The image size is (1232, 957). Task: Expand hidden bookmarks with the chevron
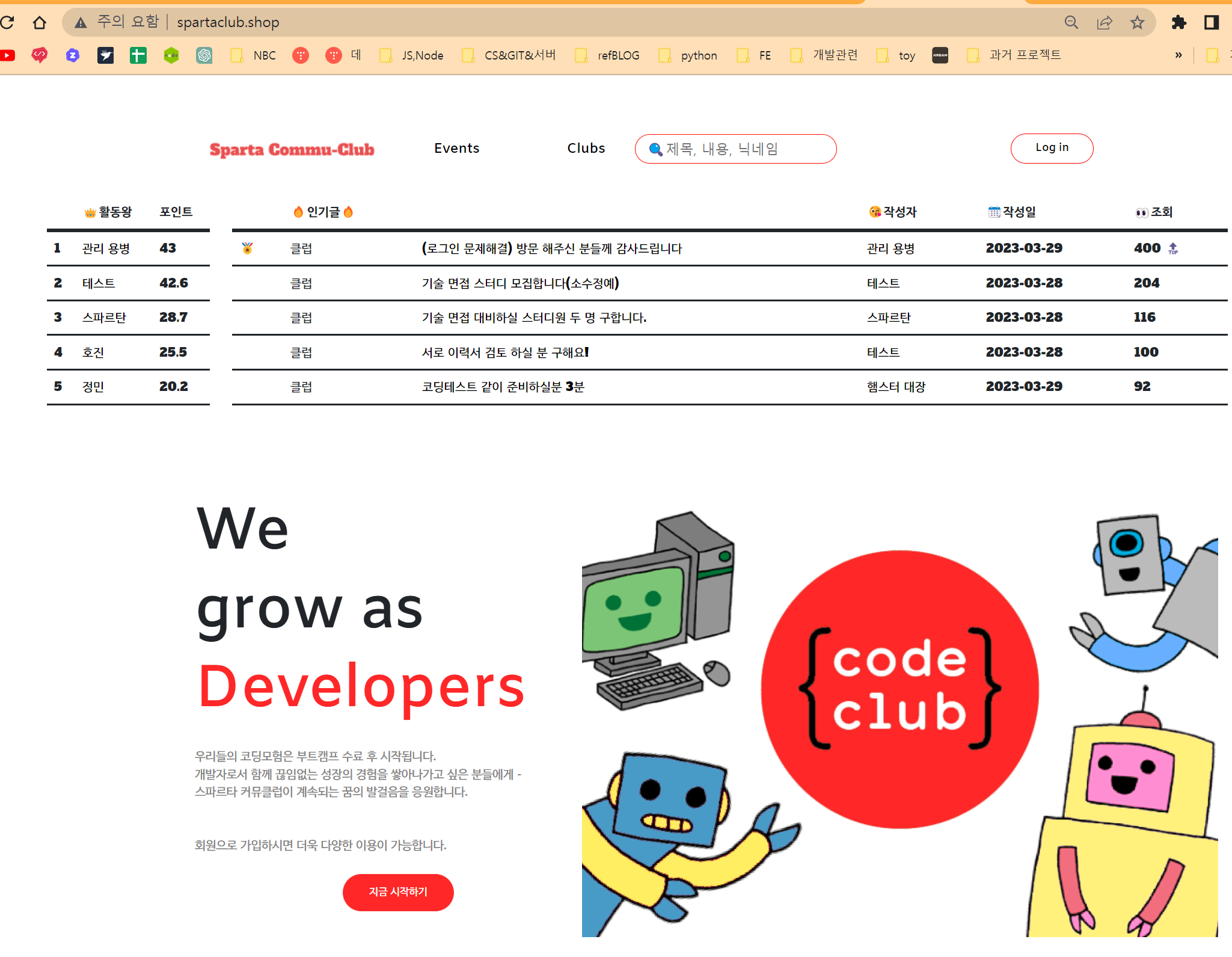tap(1178, 55)
